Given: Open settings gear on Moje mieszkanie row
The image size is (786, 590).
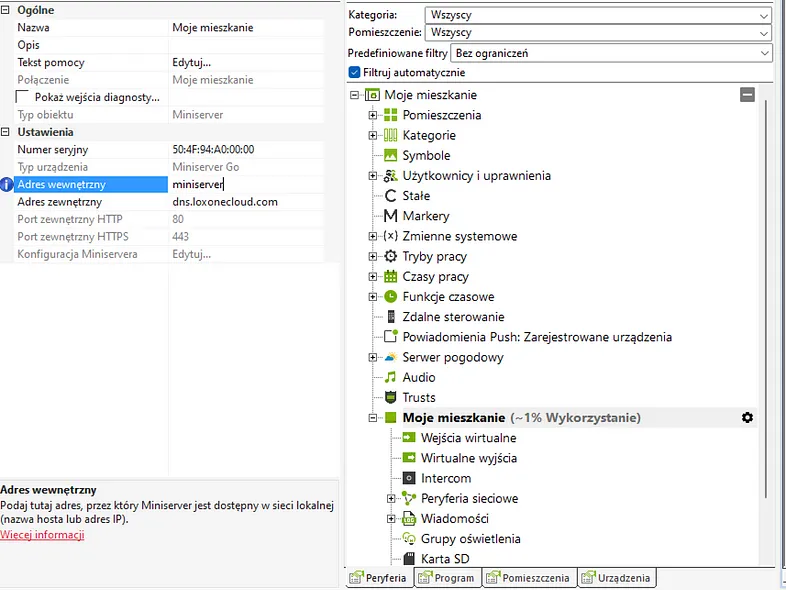Looking at the screenshot, I should [x=747, y=418].
